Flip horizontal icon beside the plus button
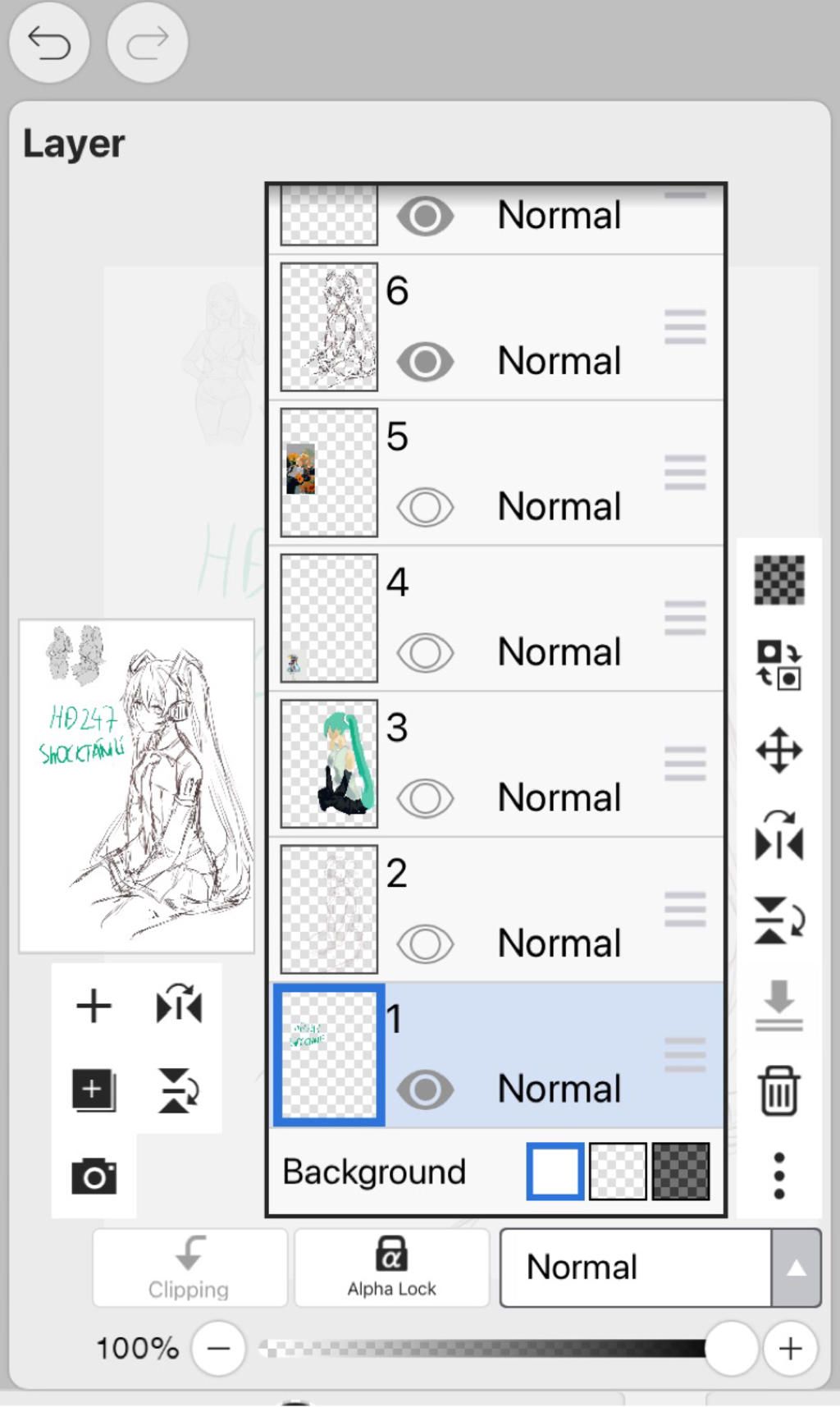 pyautogui.click(x=179, y=1004)
